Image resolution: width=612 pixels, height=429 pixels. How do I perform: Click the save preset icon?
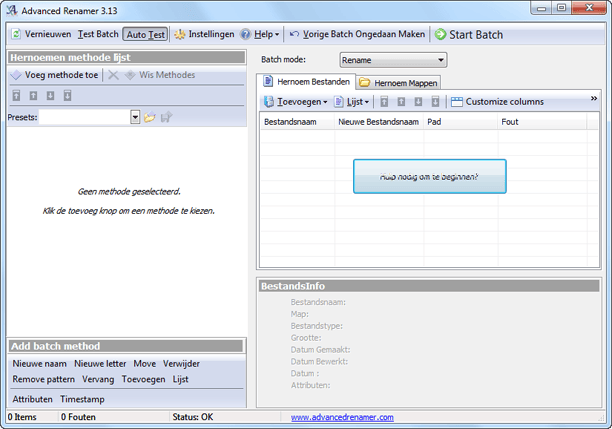(x=166, y=117)
